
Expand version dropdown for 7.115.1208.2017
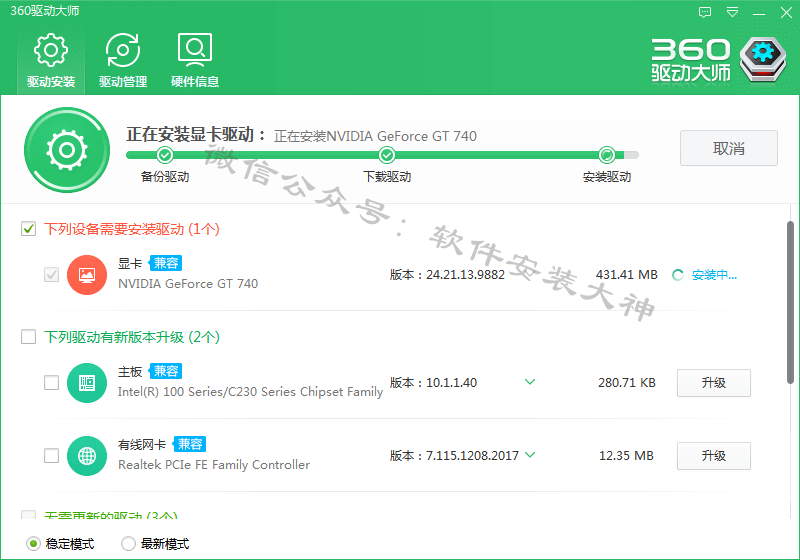pos(530,454)
